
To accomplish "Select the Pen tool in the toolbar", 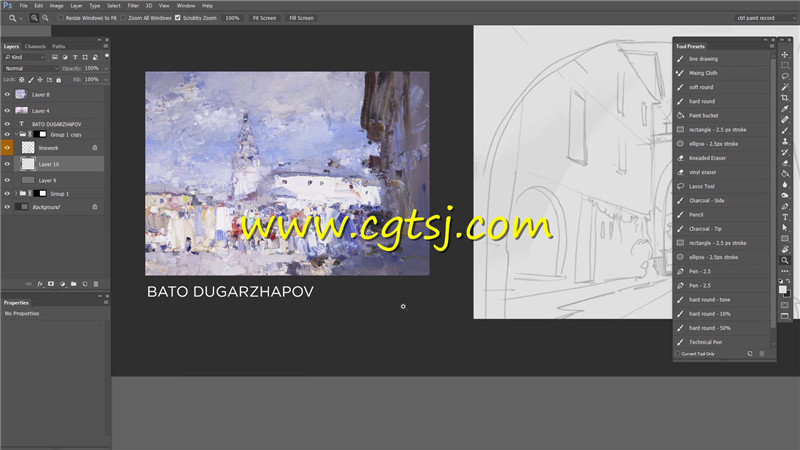I will tap(785, 206).
